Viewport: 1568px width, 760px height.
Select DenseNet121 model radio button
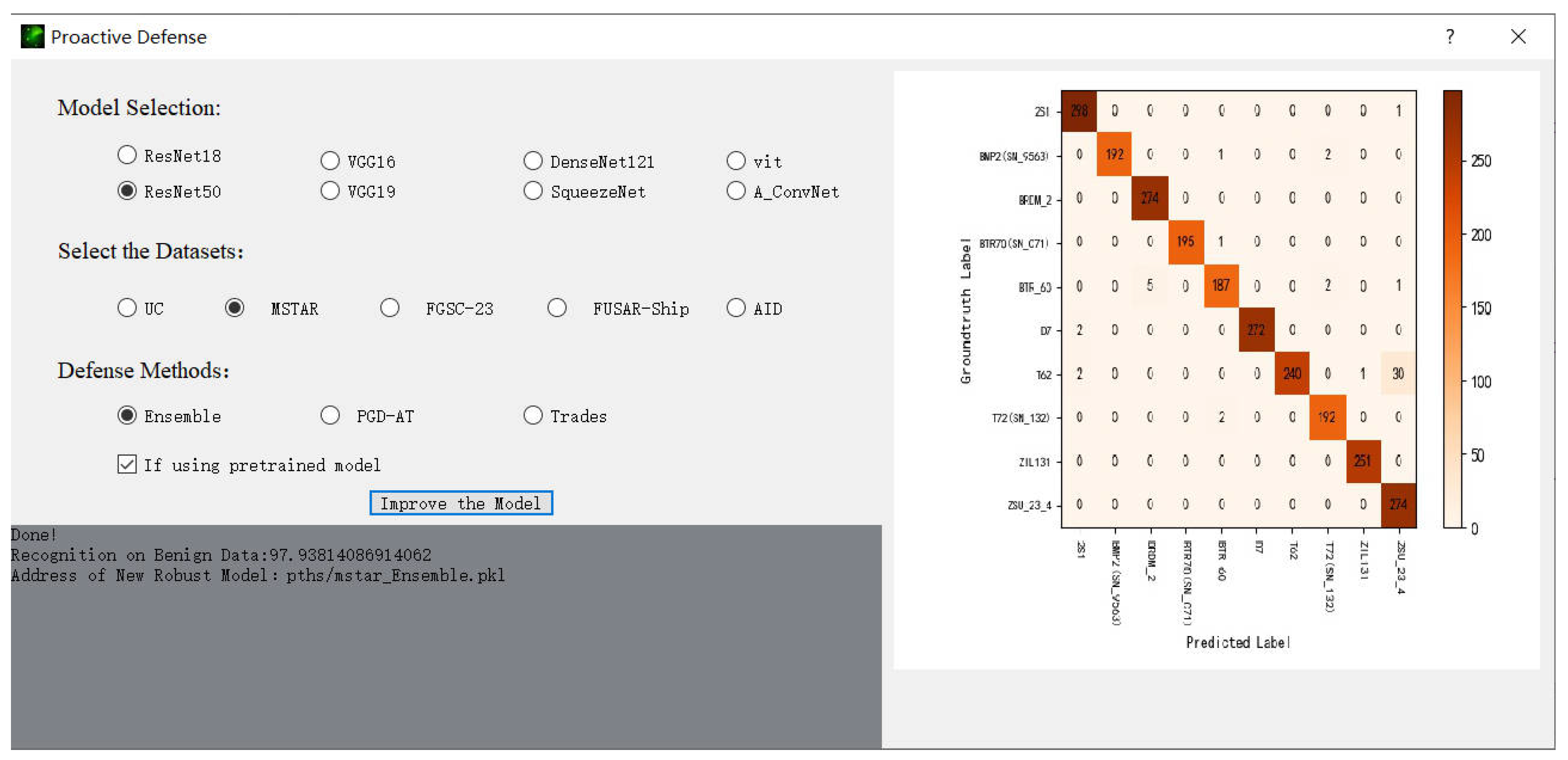coord(533,161)
